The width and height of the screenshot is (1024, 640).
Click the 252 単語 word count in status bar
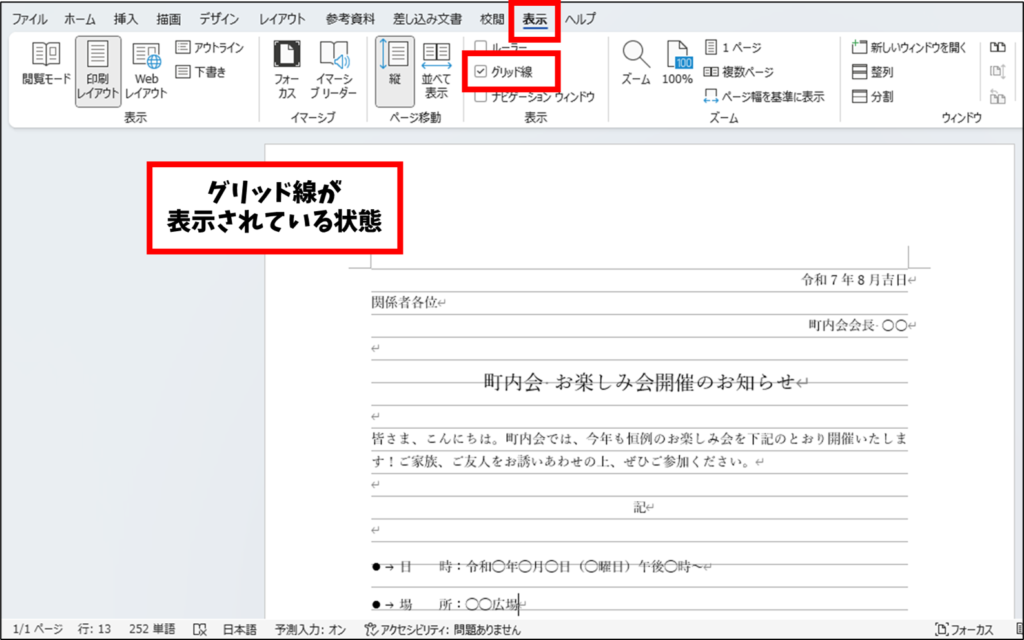[153, 629]
